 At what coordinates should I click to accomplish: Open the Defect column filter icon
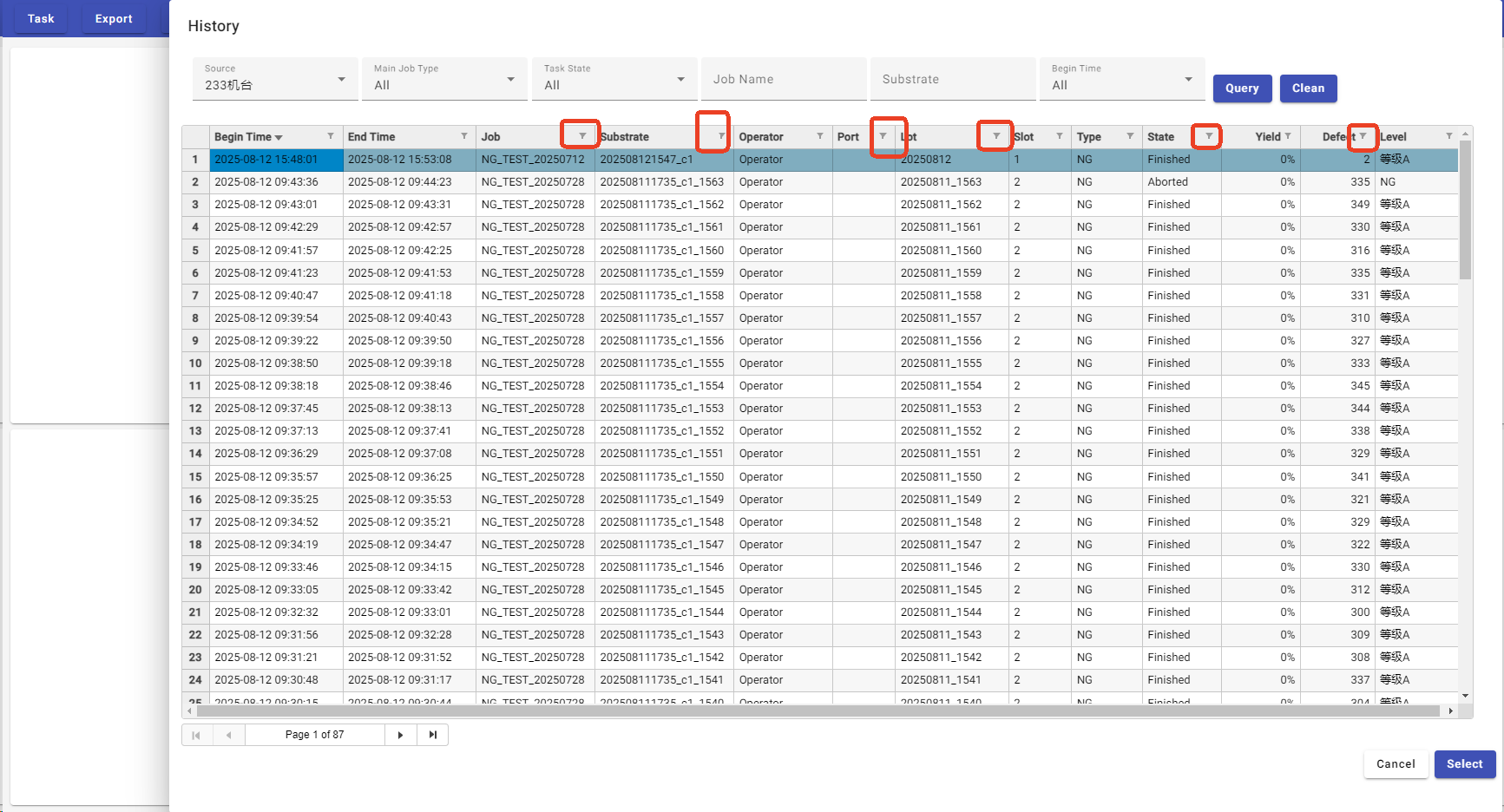point(1363,136)
